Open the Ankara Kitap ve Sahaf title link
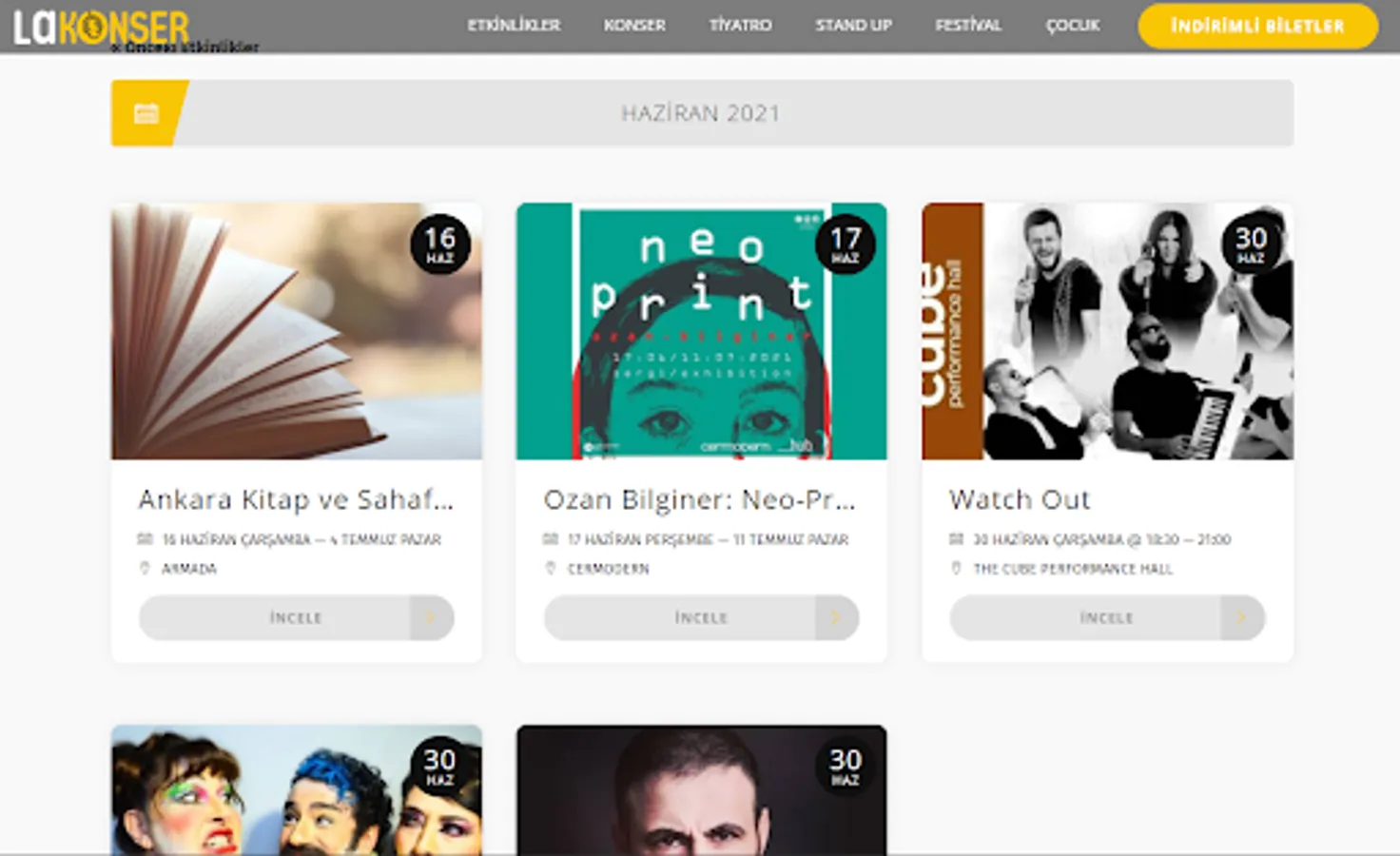Screen dimensions: 1400x856 (x=296, y=499)
